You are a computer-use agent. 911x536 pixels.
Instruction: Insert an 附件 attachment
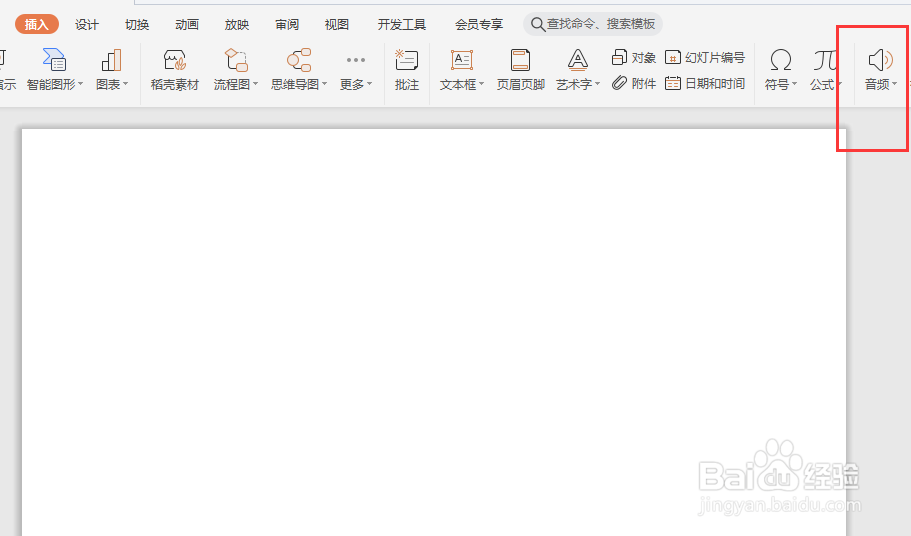coord(634,84)
